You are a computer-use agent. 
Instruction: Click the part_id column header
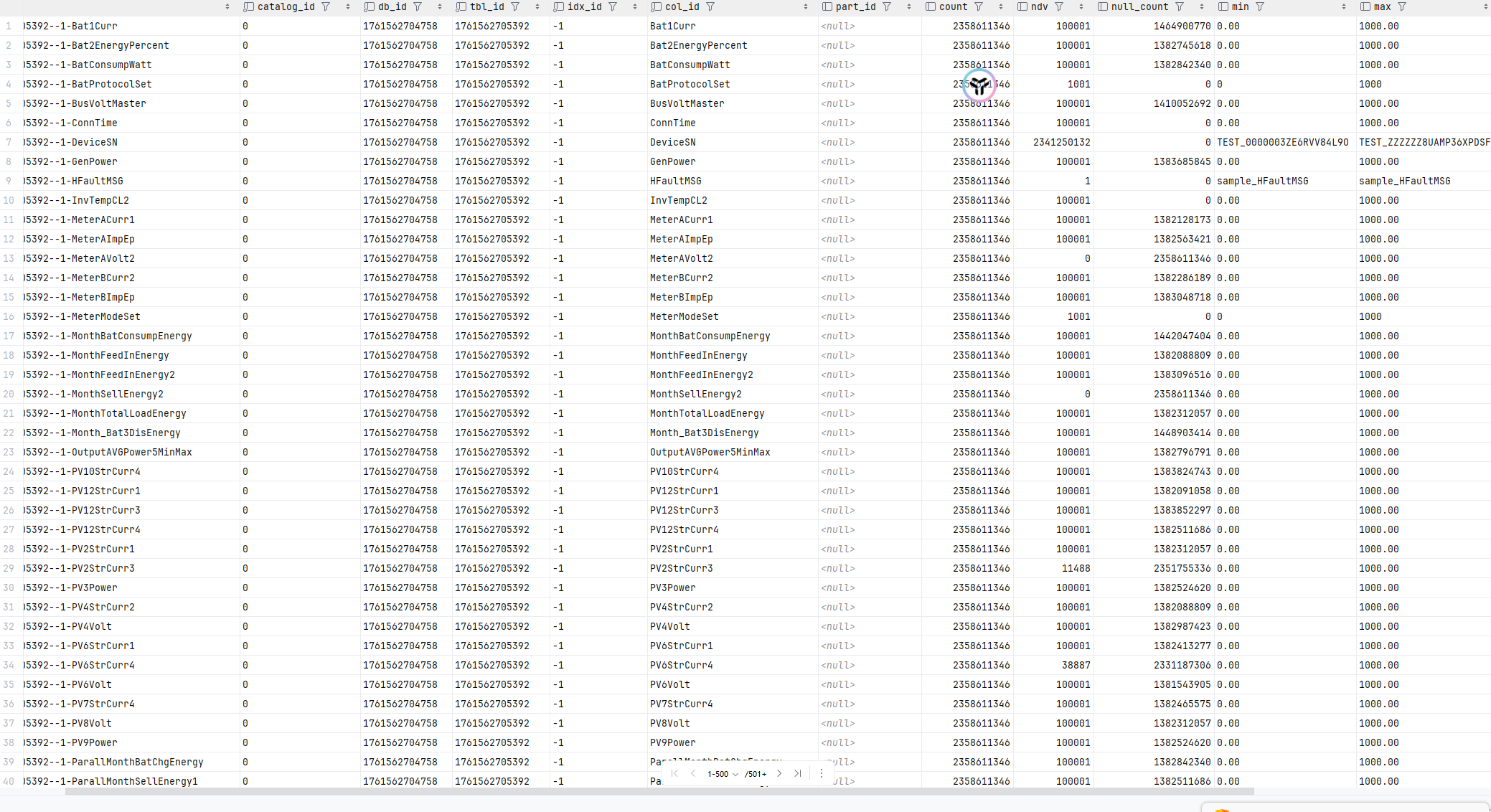pyautogui.click(x=855, y=6)
